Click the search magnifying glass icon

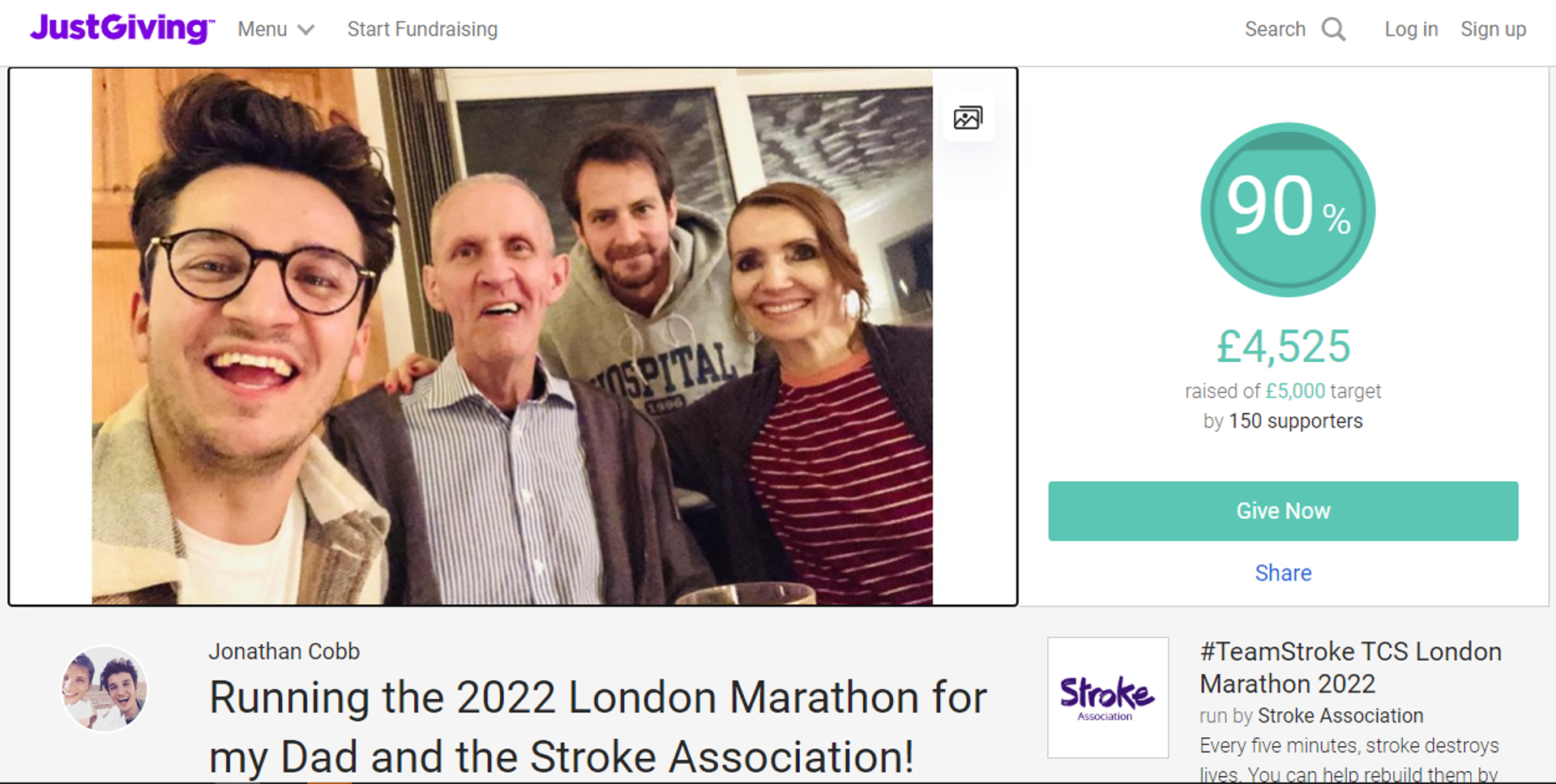pyautogui.click(x=1333, y=30)
